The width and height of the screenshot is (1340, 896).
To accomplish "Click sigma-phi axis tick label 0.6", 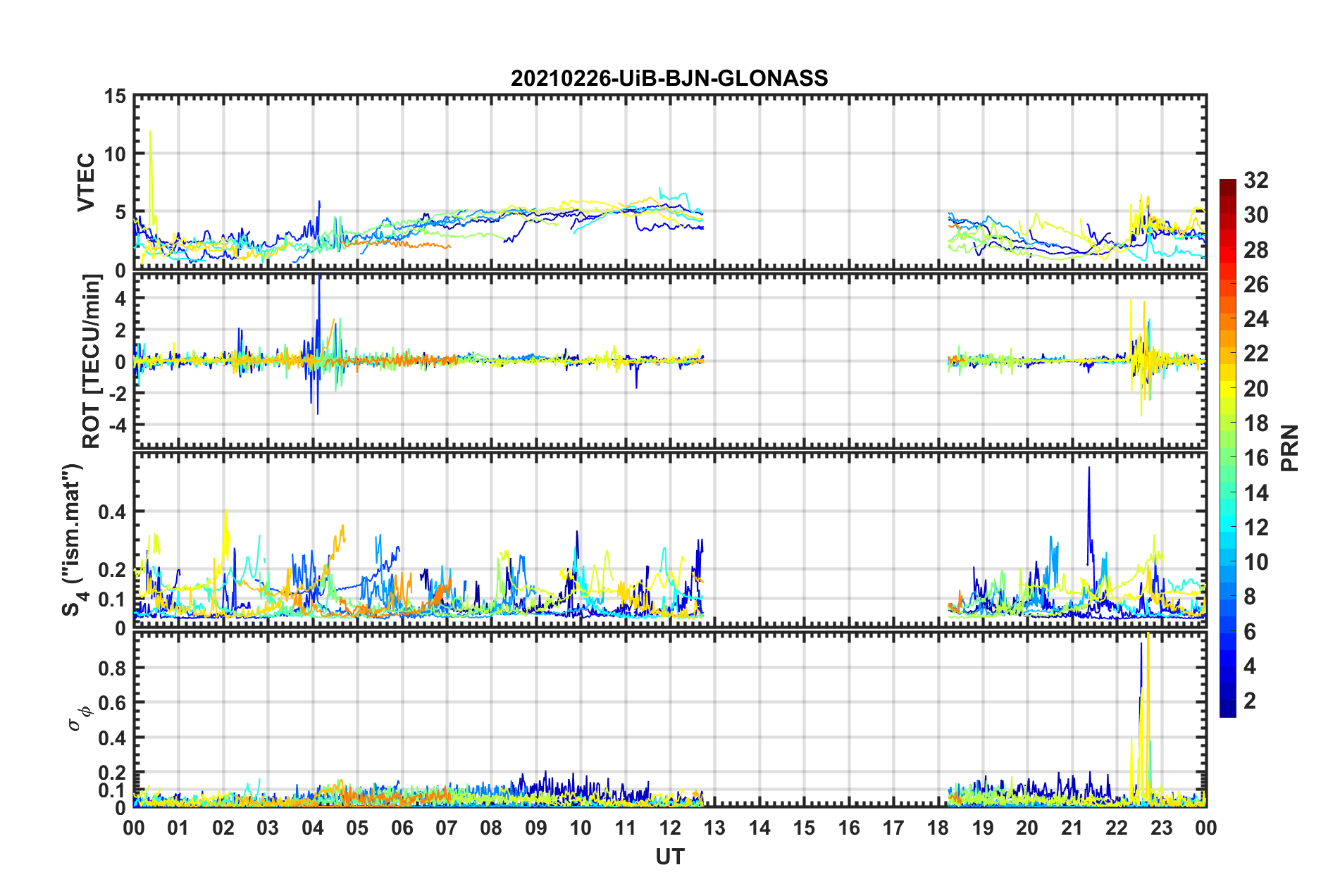I will click(x=113, y=703).
